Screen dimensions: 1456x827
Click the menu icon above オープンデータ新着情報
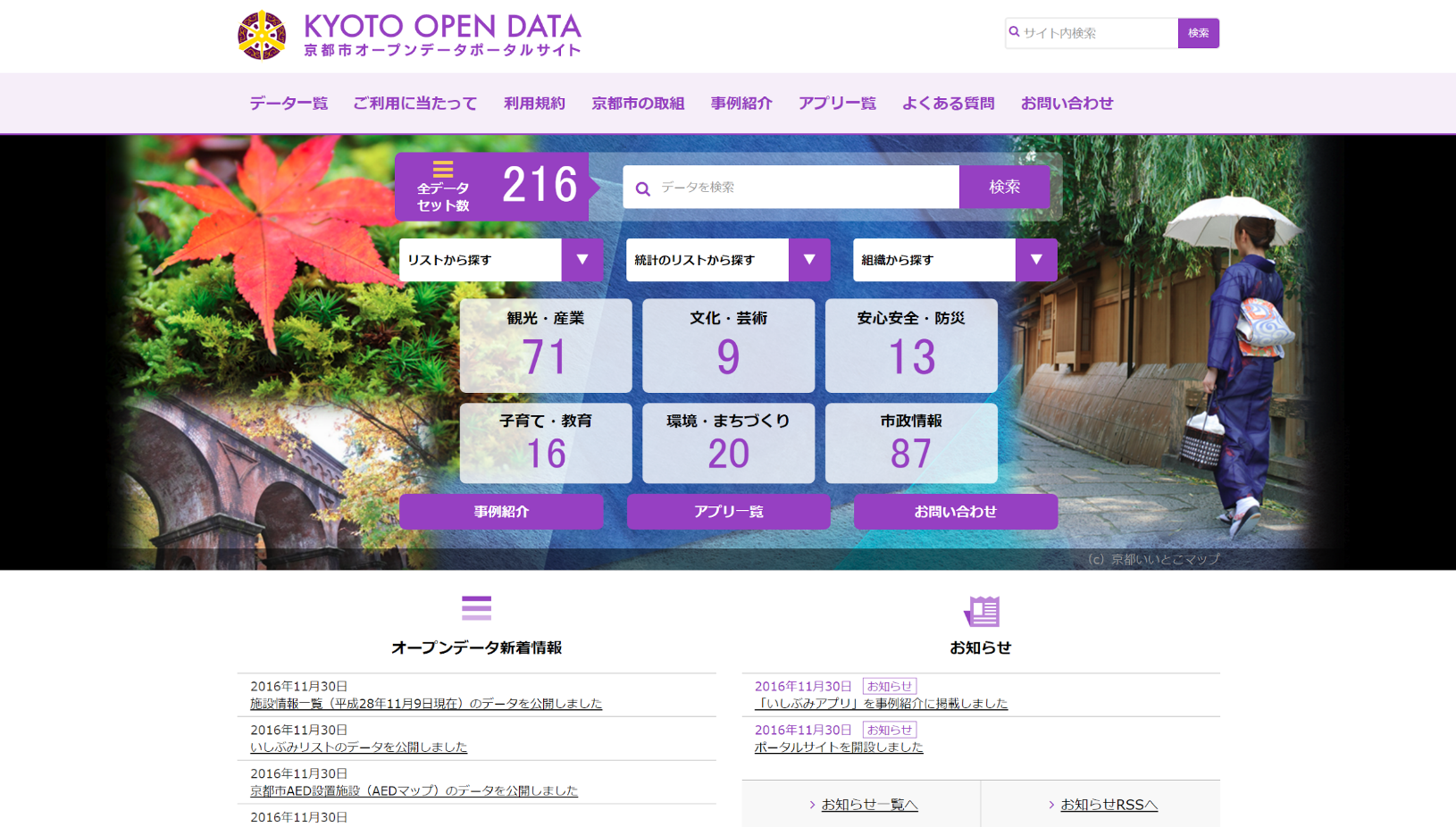[477, 608]
